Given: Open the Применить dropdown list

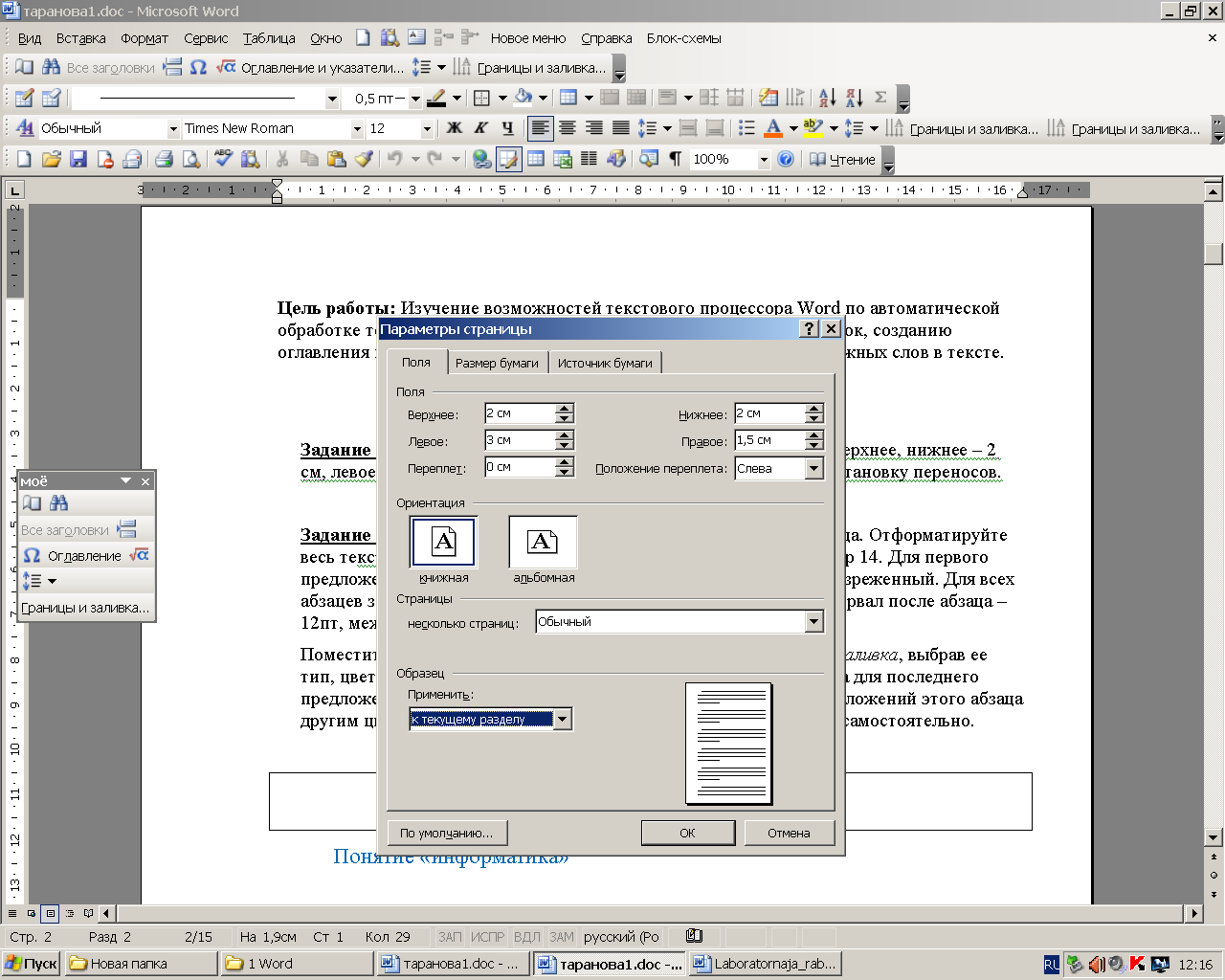Looking at the screenshot, I should coord(563,720).
